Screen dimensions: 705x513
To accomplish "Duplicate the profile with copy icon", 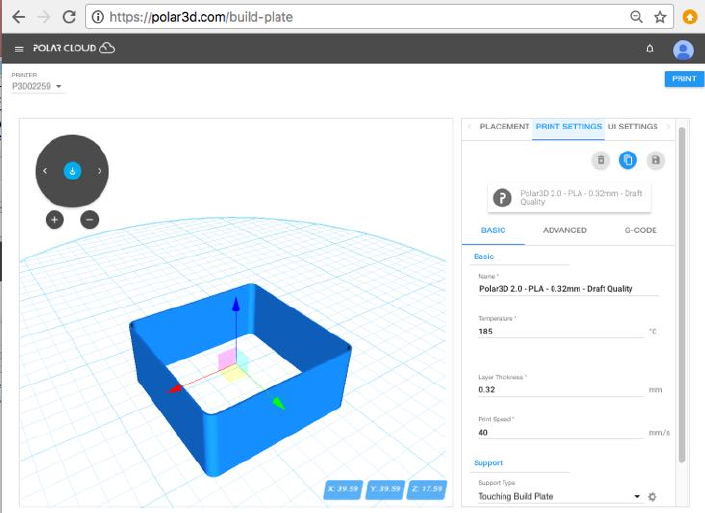I will 628,161.
